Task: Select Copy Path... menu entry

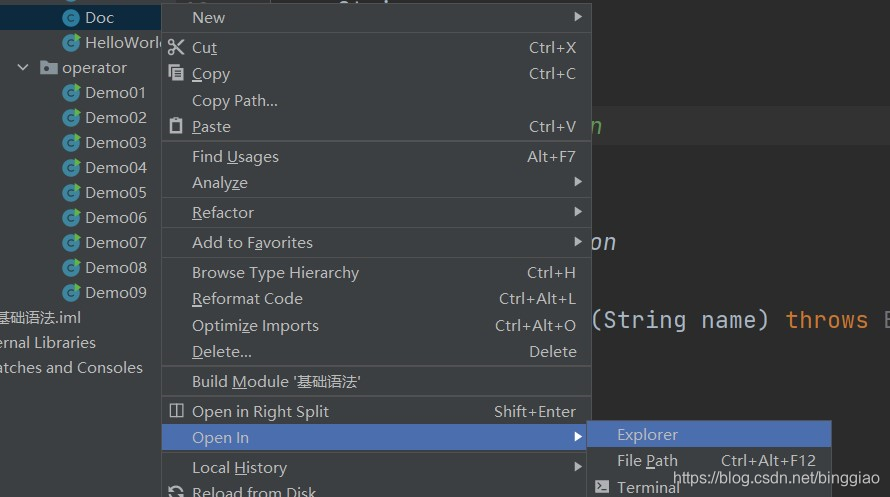Action: pos(376,100)
